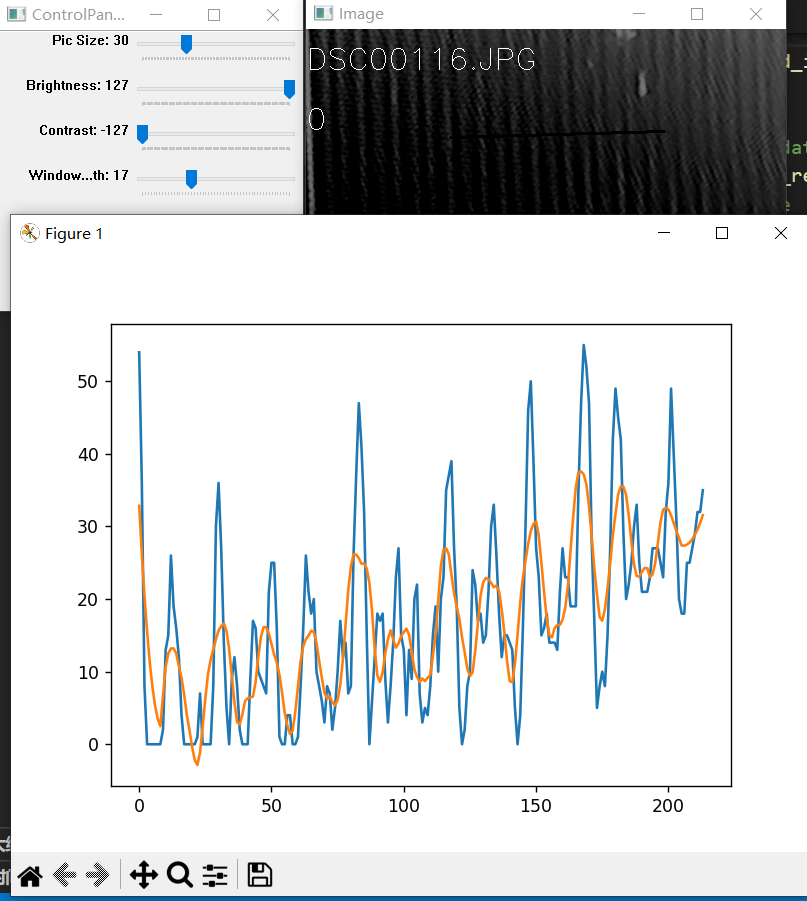The width and height of the screenshot is (807, 901).
Task: Click the Image window title text
Action: pos(361,14)
